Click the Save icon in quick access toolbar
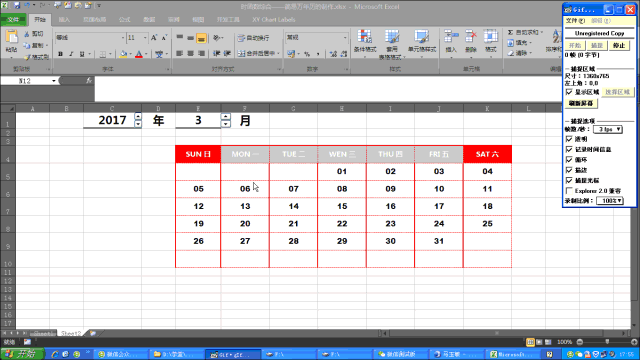 pyautogui.click(x=17, y=6)
